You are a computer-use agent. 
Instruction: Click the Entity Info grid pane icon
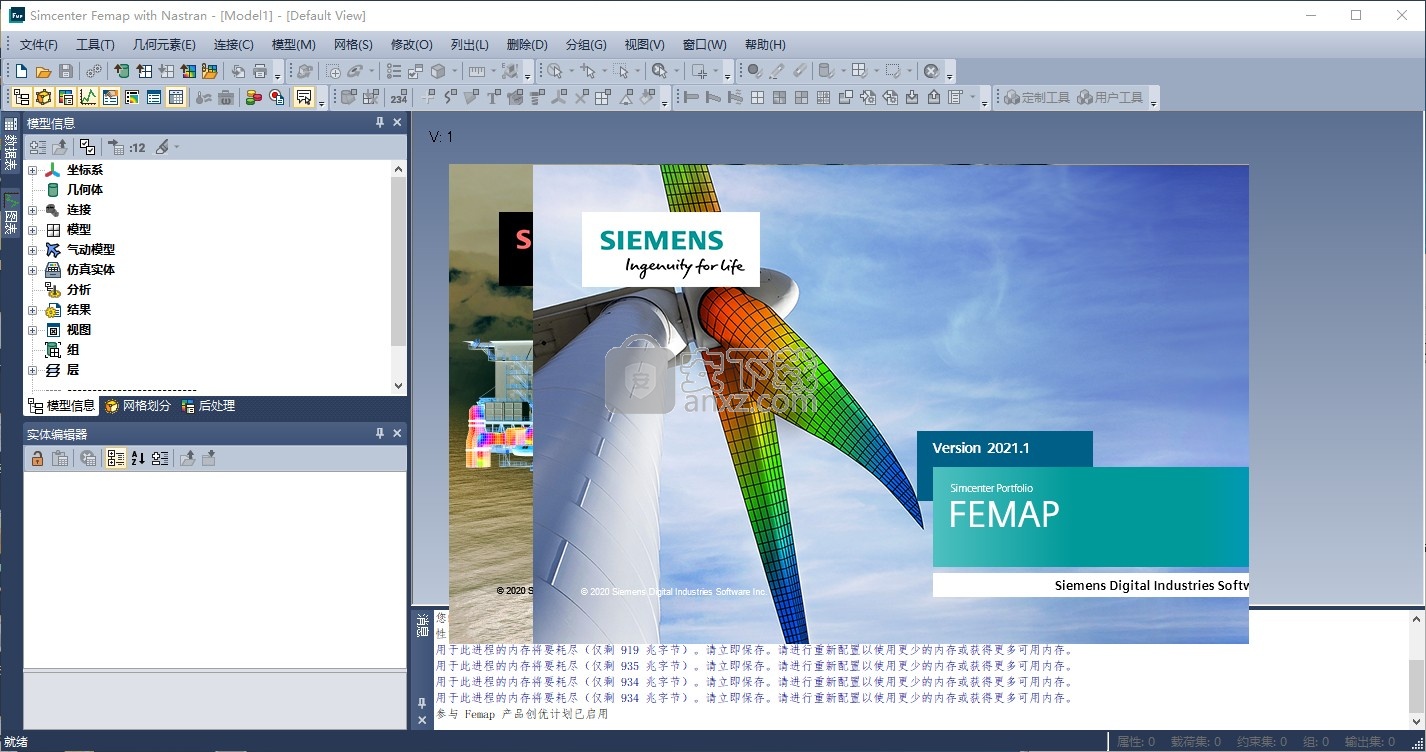tap(154, 97)
